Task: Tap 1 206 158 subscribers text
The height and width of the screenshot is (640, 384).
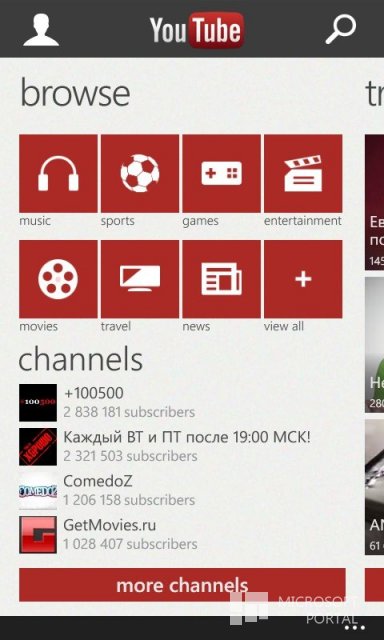Action: [x=129, y=500]
